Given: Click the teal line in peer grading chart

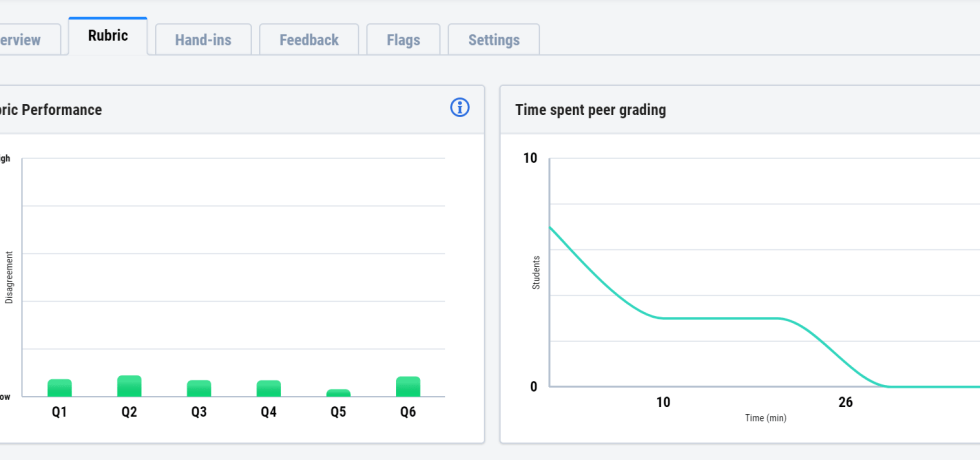Looking at the screenshot, I should tap(720, 318).
